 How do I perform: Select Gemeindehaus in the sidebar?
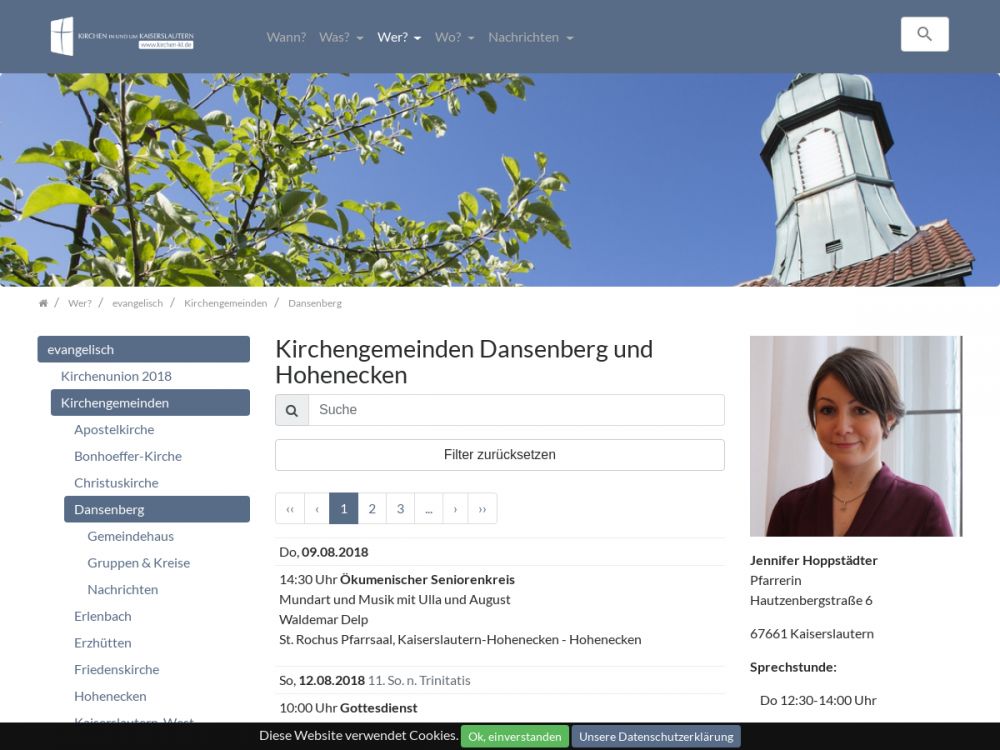click(x=130, y=536)
